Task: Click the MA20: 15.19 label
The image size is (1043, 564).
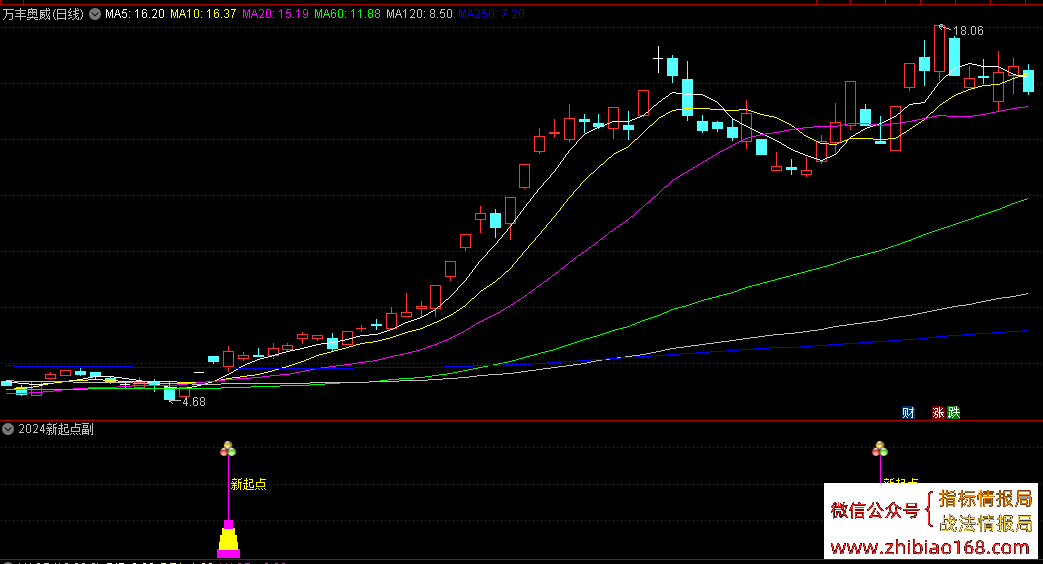Action: point(275,14)
